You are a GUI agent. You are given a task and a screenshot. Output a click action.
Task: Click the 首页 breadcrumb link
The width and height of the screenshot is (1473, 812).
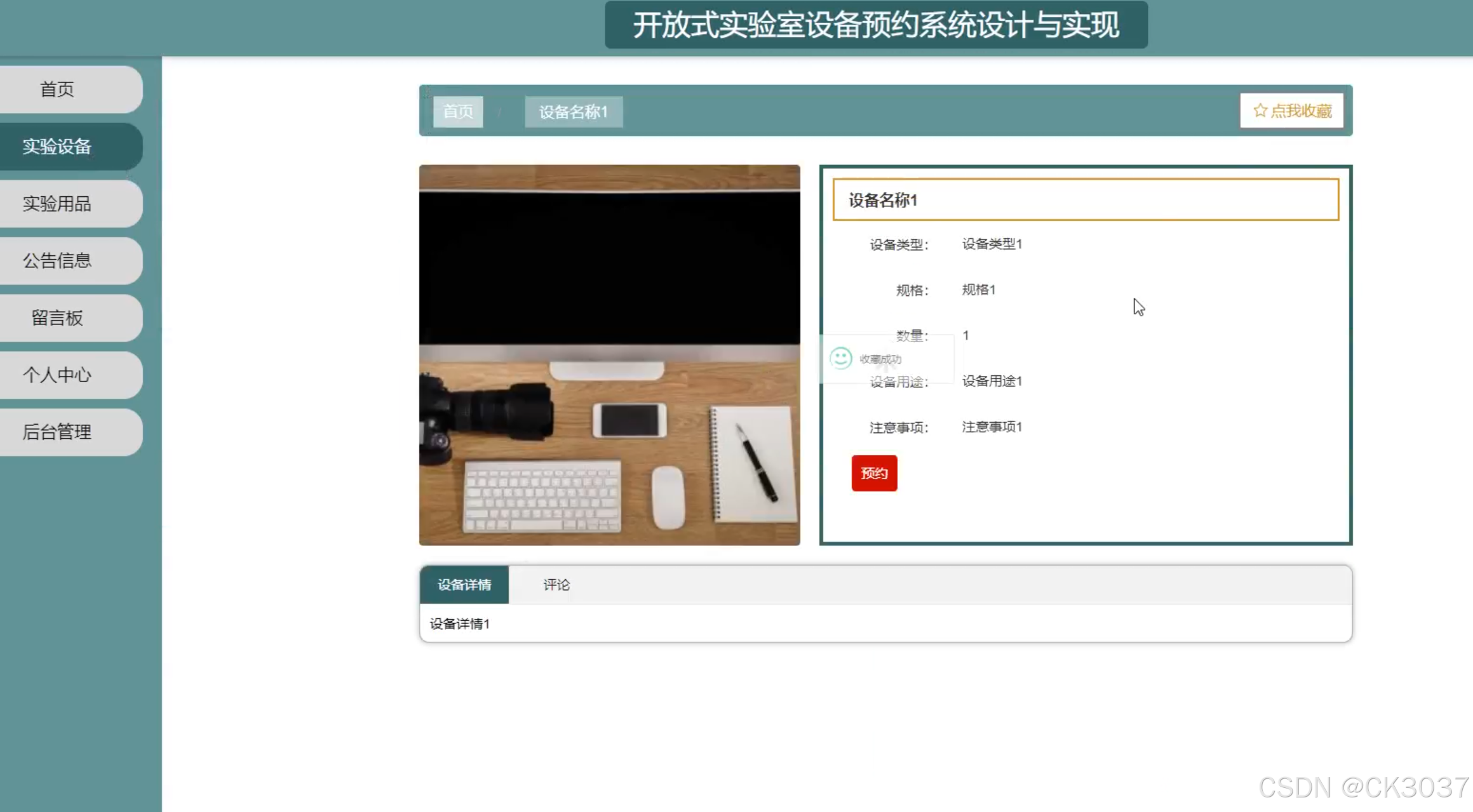(458, 112)
